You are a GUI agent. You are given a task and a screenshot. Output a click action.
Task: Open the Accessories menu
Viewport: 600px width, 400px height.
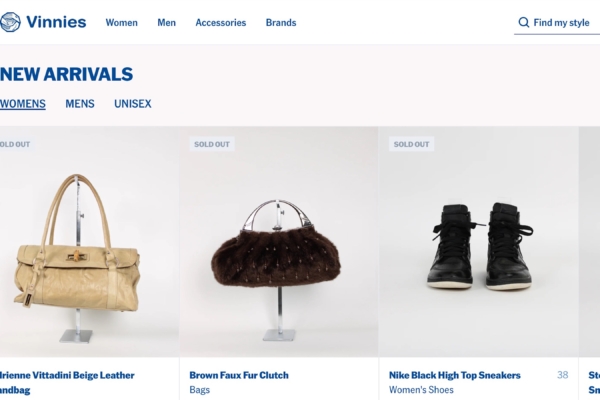221,23
